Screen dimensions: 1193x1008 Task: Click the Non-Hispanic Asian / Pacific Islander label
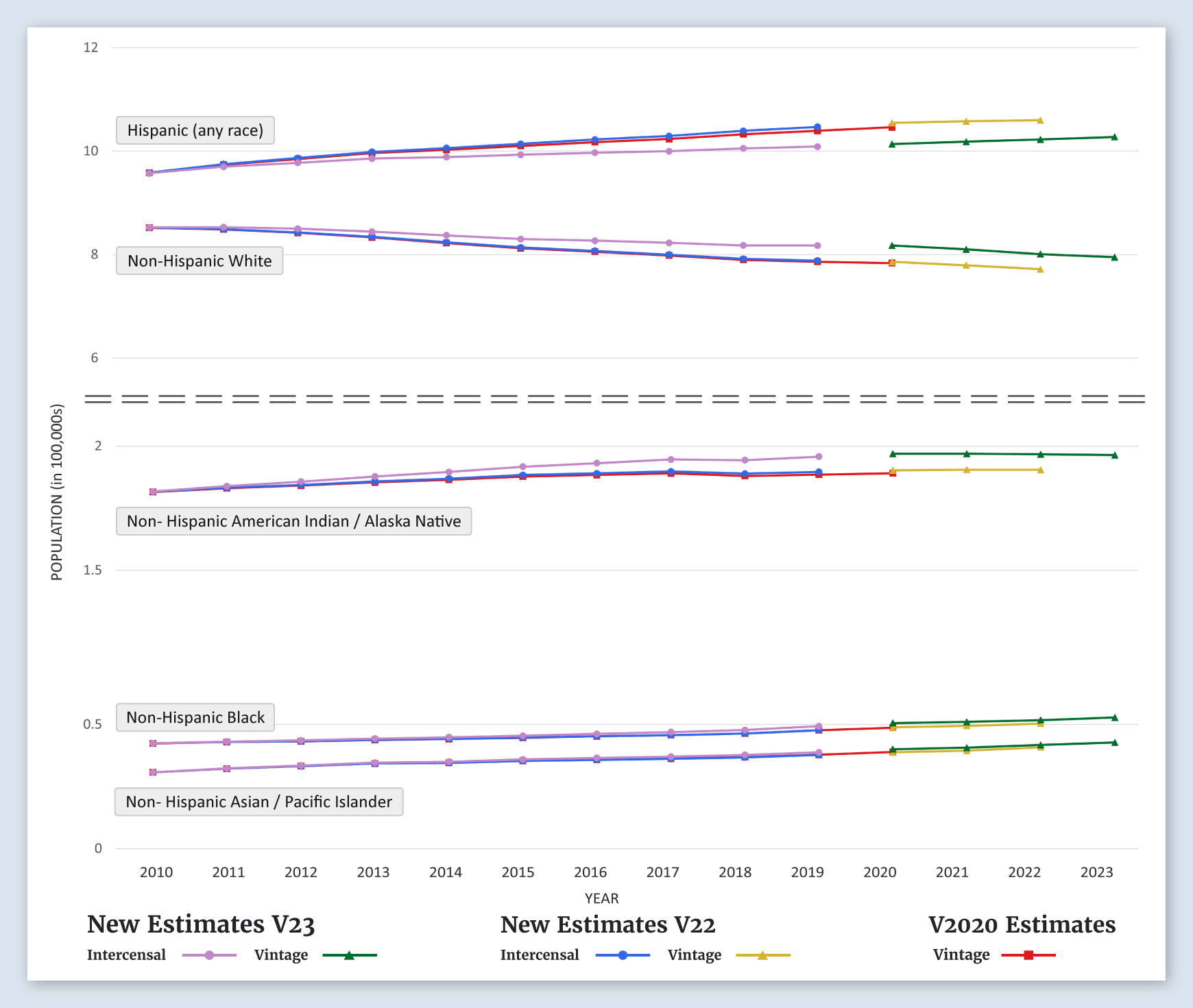pos(258,802)
